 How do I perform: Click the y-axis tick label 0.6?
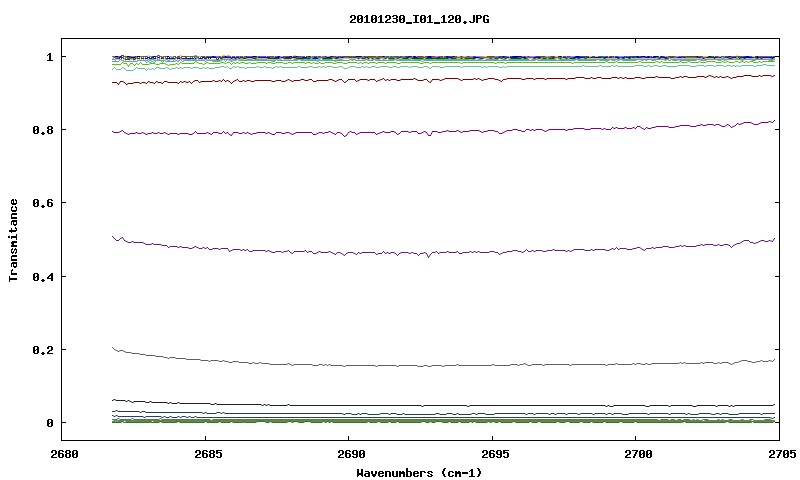point(43,203)
